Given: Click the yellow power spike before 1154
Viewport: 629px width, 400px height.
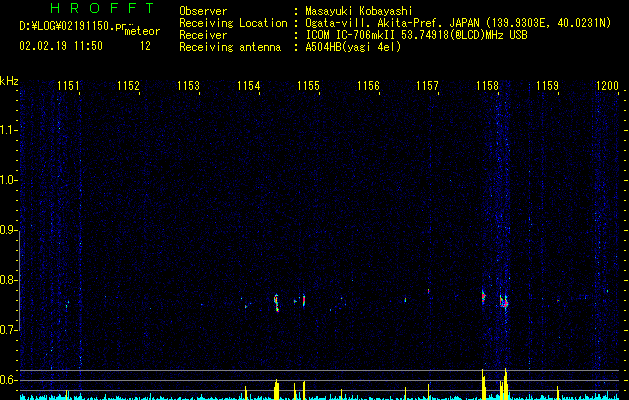Looking at the screenshot, I should pos(246,393).
